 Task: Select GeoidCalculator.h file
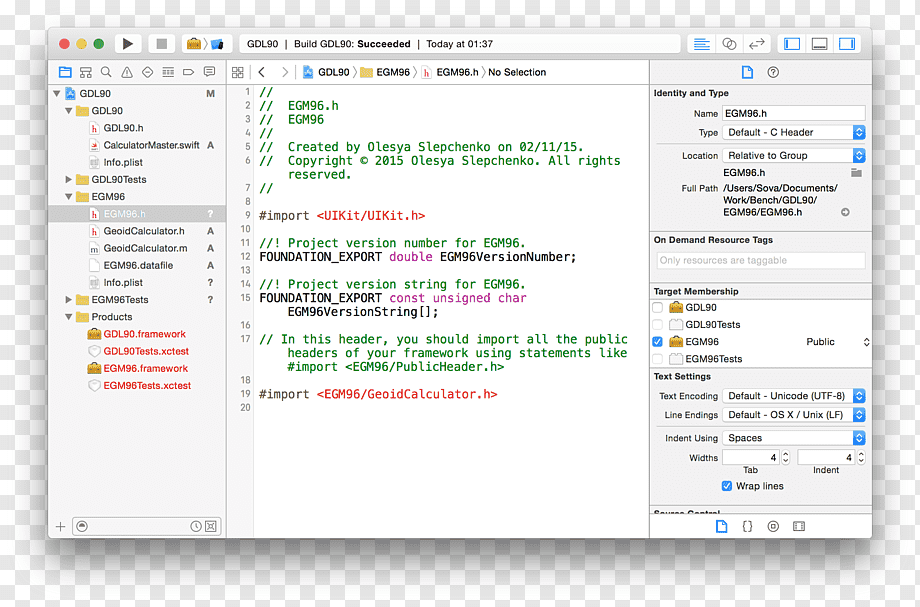[x=144, y=231]
